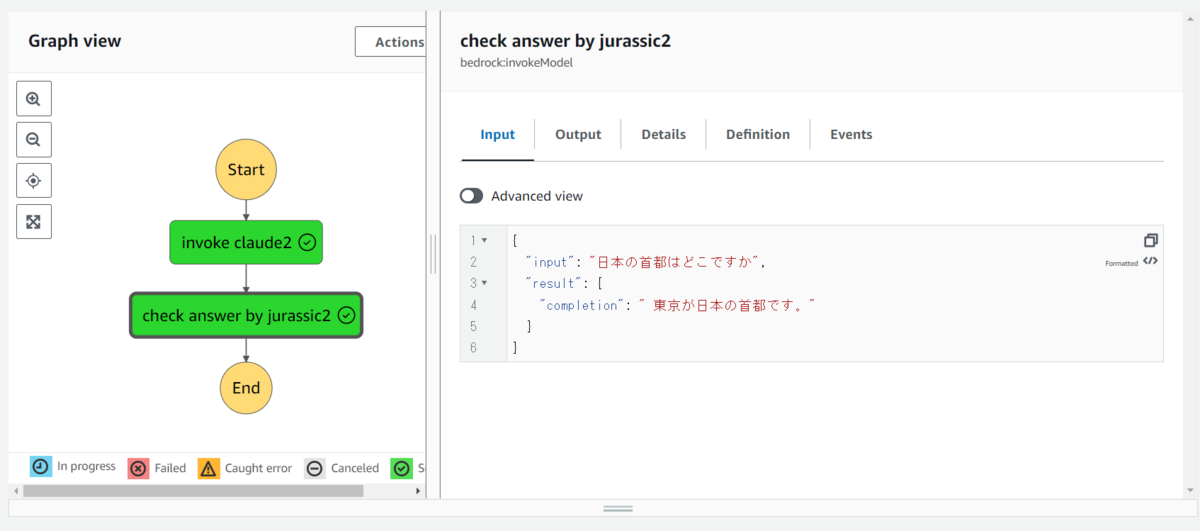Screen dimensions: 1200x531
Task: Click the green Succeeded legend icon
Action: 401,468
